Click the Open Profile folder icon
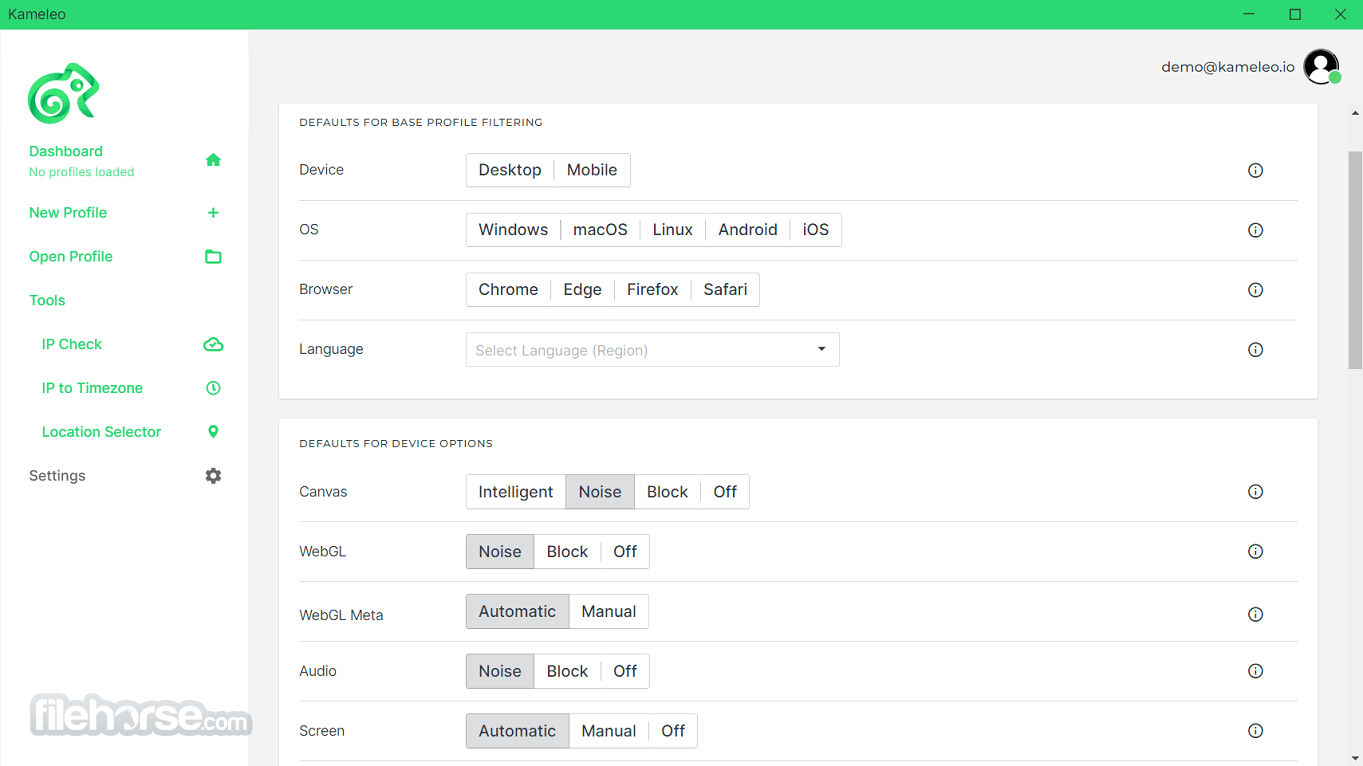1363x766 pixels. click(213, 257)
